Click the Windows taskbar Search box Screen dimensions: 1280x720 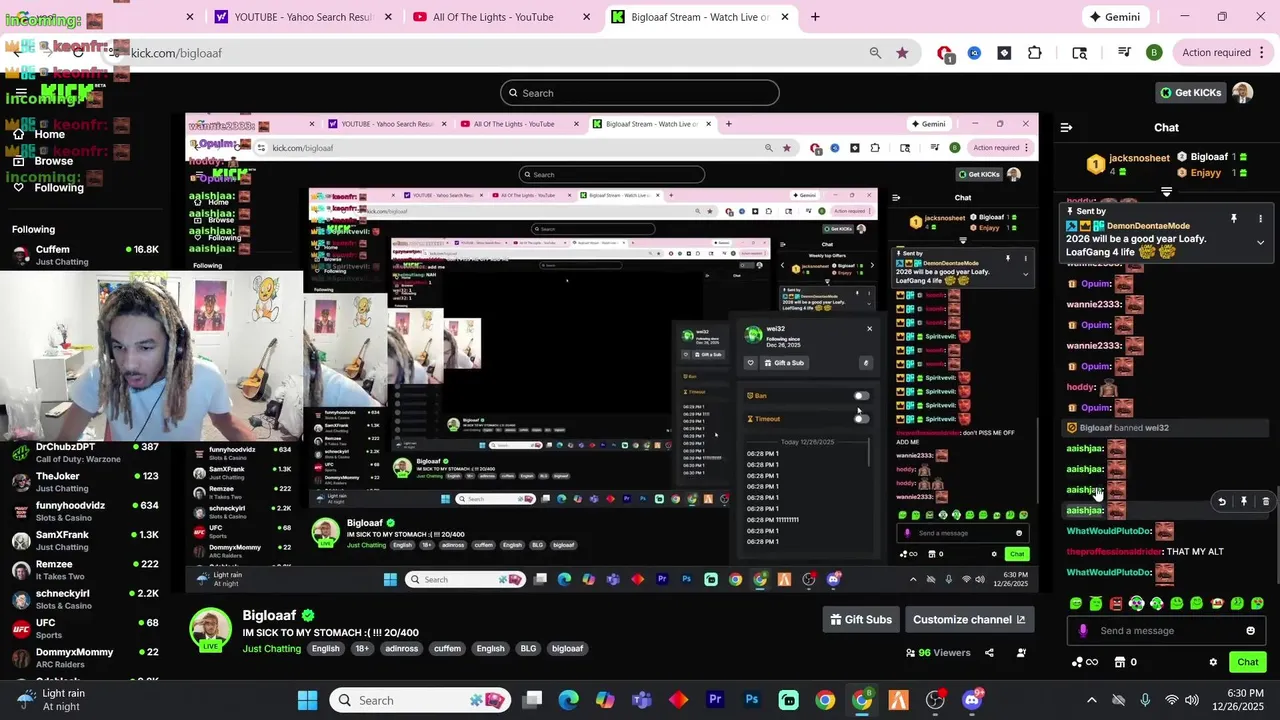pyautogui.click(x=419, y=700)
